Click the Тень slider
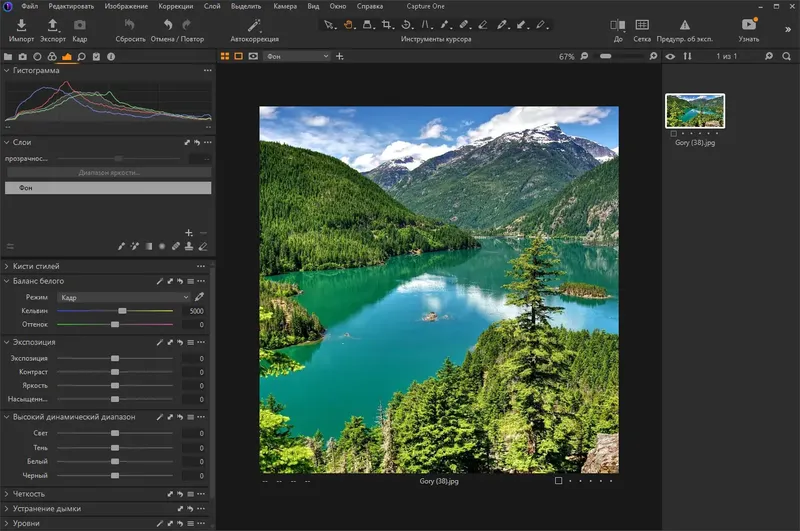 click(115, 447)
